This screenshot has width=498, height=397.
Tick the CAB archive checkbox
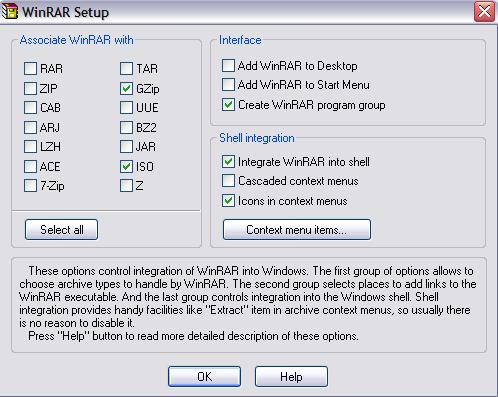30,108
